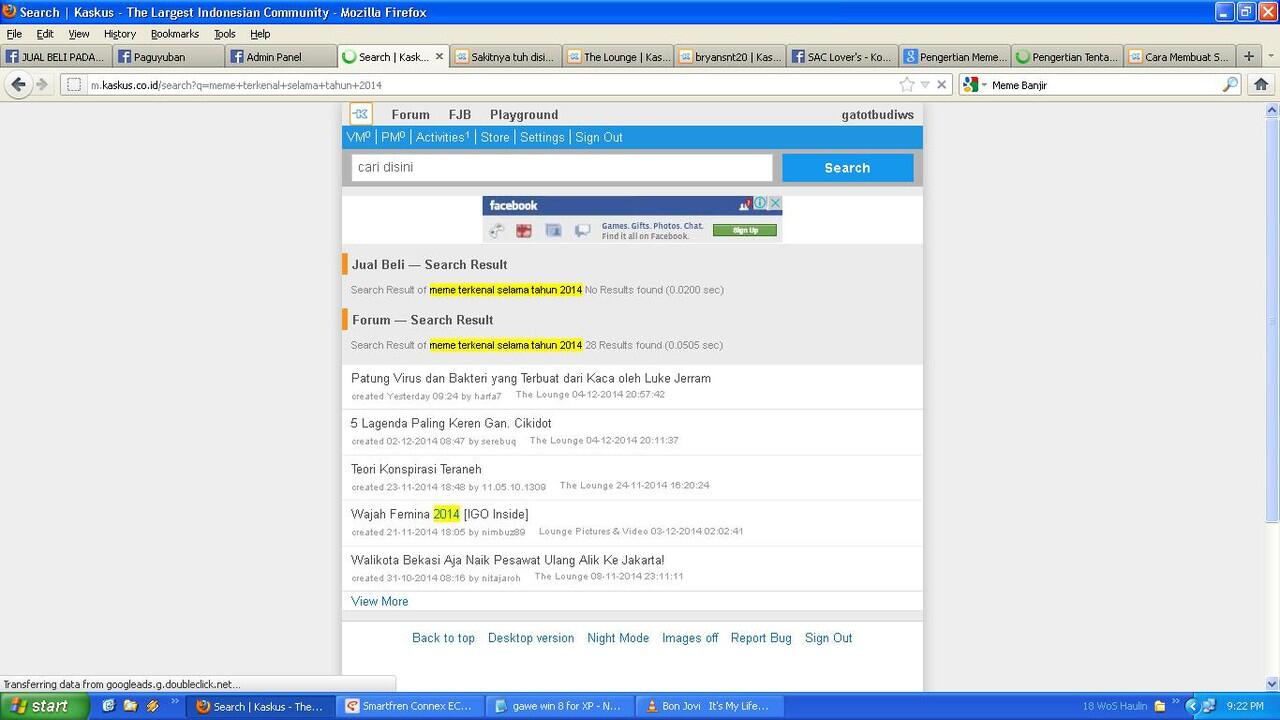Switch to the SAC Lover's tab
Screen dimensions: 1280x720
pos(841,57)
